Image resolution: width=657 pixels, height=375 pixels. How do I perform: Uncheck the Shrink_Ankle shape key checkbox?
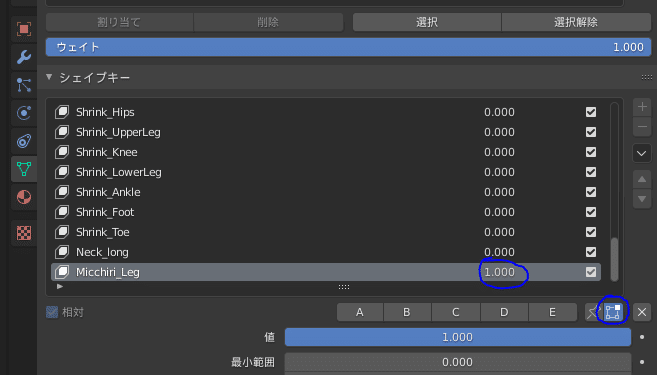591,192
